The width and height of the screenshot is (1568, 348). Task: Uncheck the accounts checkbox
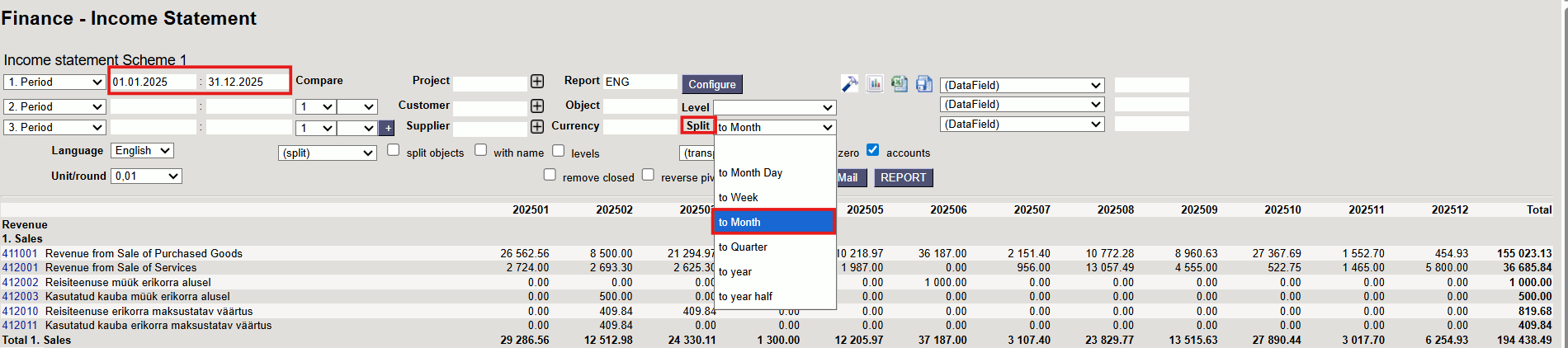tap(873, 150)
